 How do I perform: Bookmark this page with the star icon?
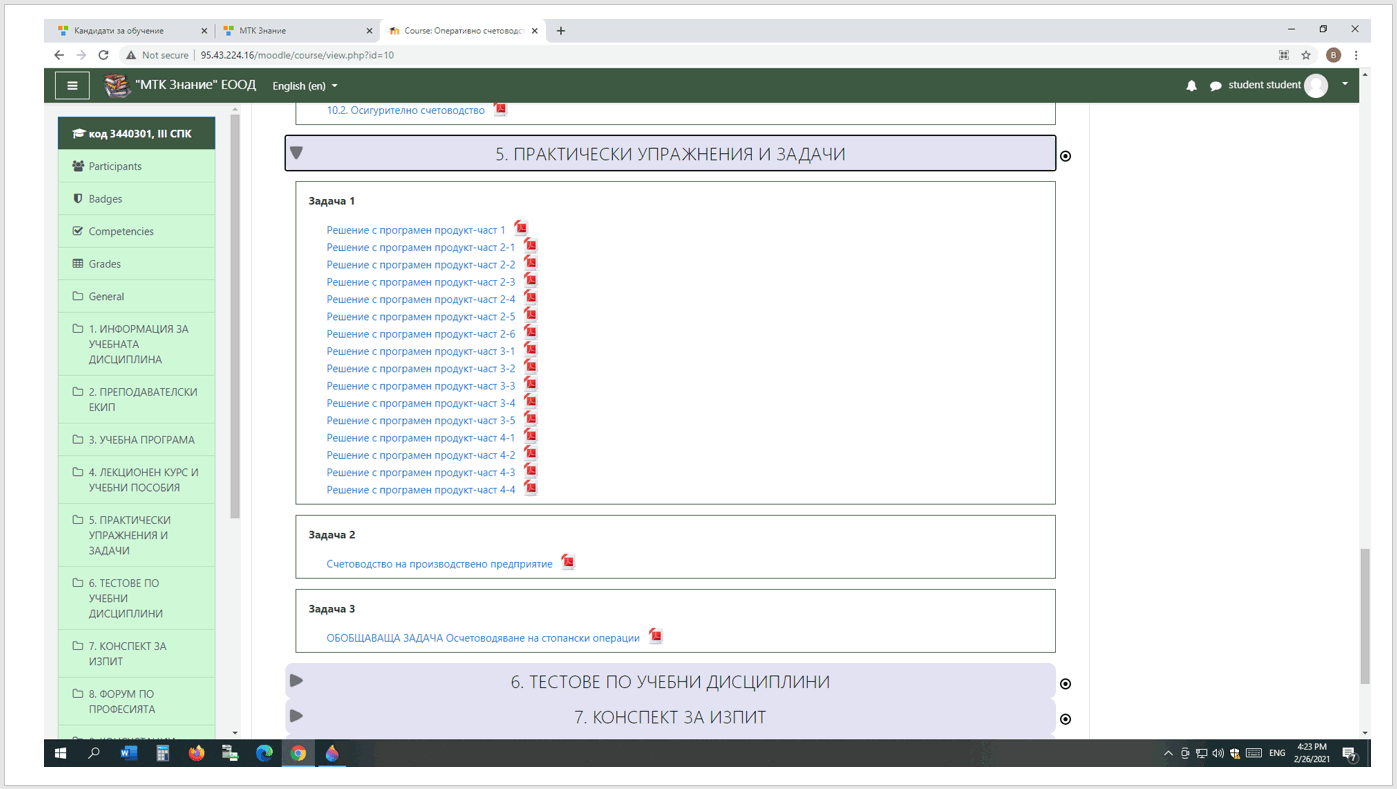click(1306, 55)
